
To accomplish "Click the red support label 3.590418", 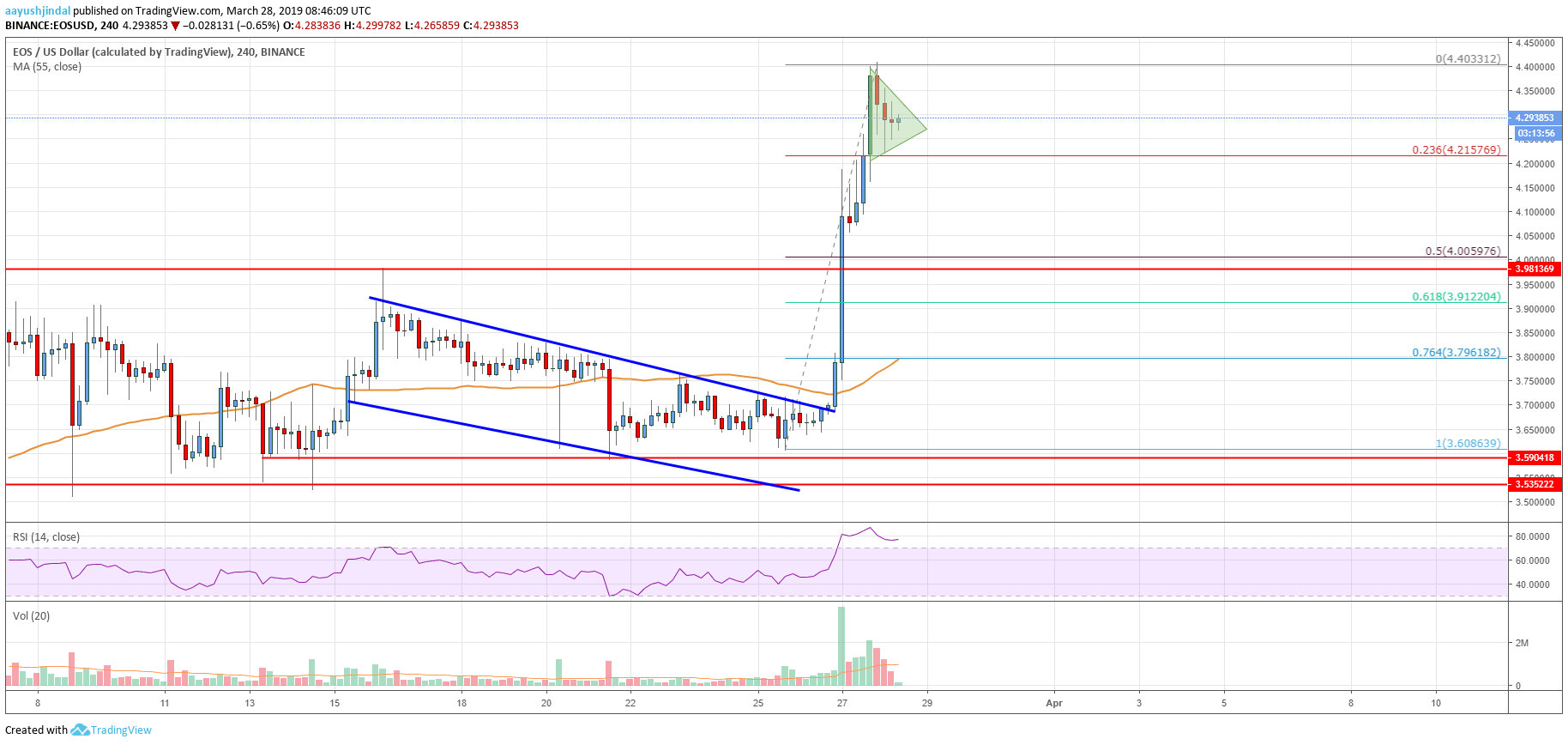I will tap(1535, 457).
